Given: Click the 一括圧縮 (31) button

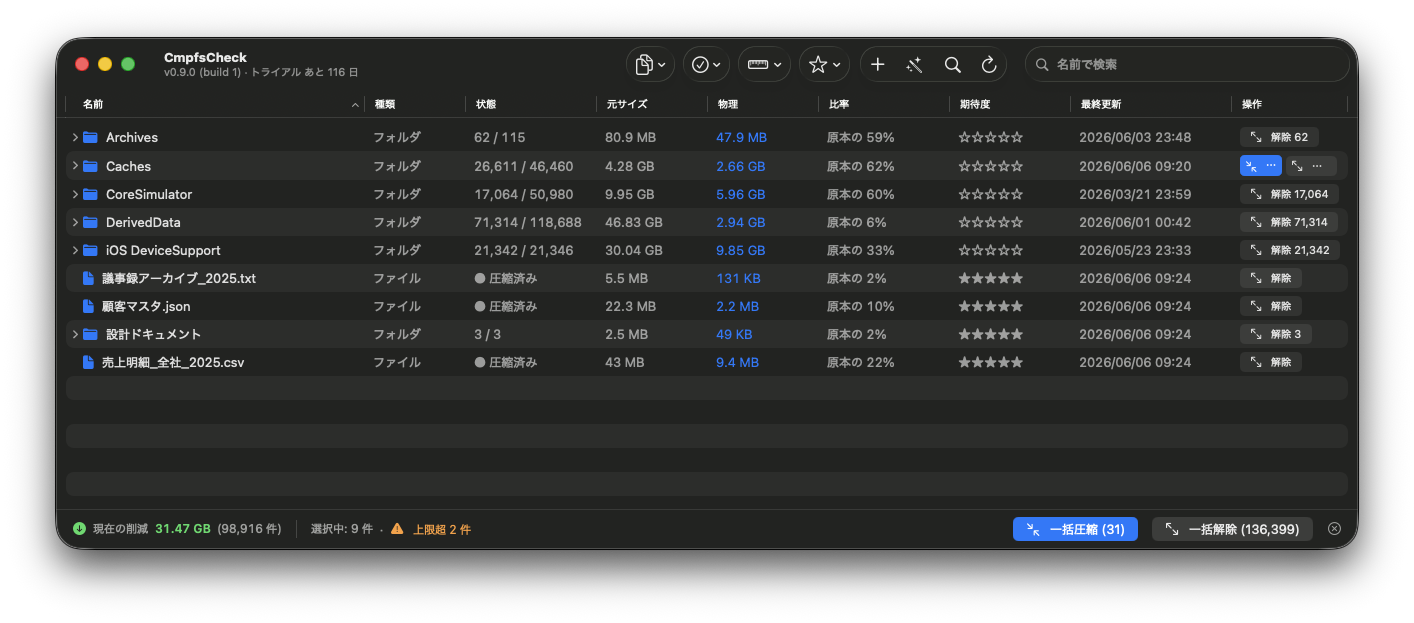Looking at the screenshot, I should tap(1075, 529).
